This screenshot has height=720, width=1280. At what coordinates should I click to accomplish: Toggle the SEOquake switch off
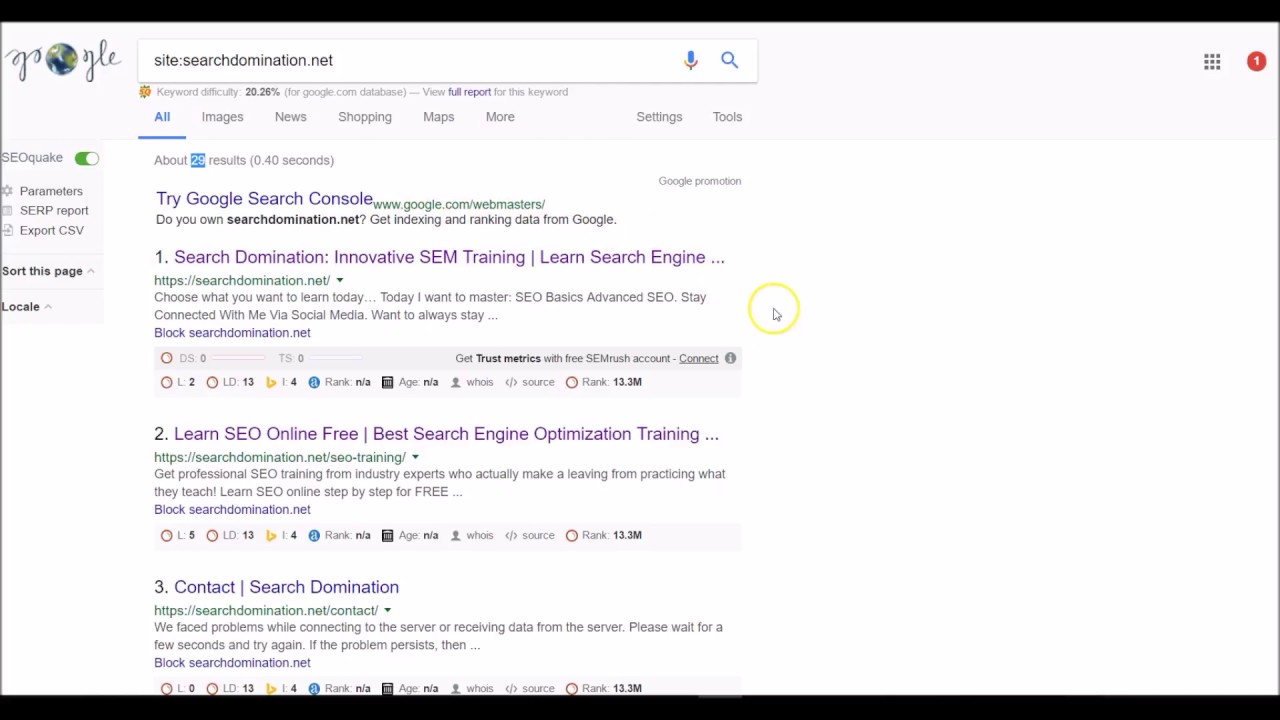[x=87, y=158]
